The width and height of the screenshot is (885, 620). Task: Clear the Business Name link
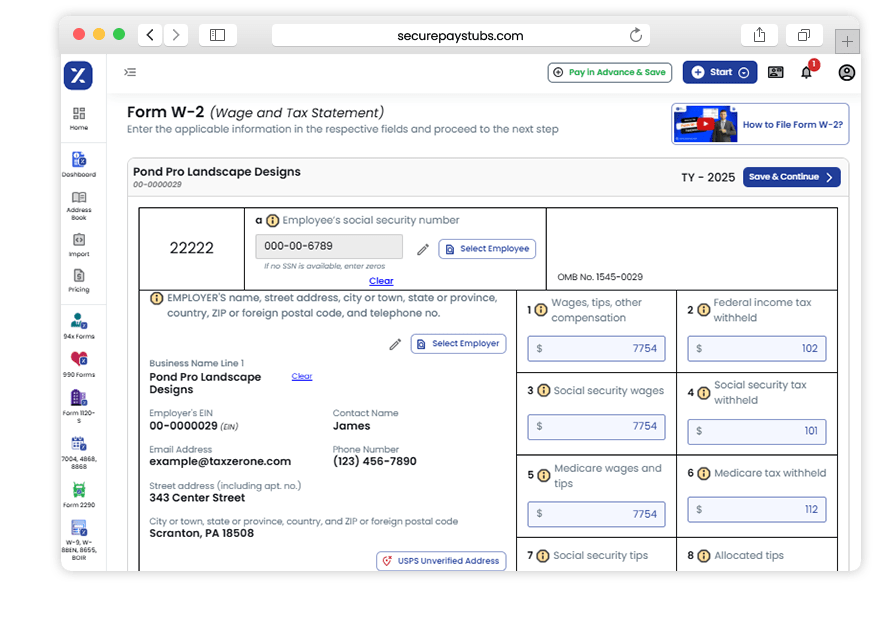302,376
